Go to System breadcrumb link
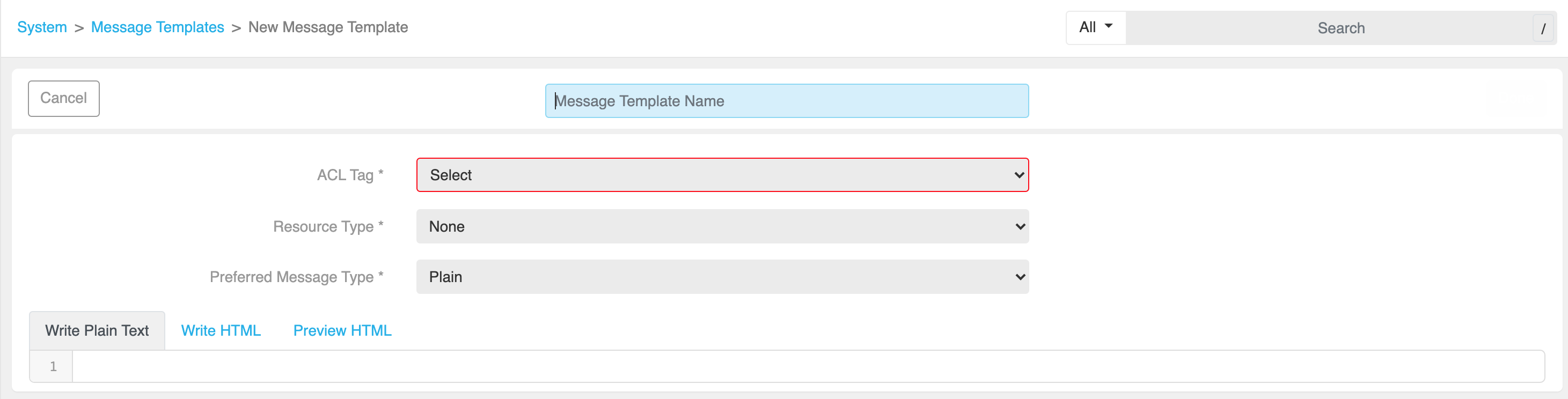 (x=42, y=27)
